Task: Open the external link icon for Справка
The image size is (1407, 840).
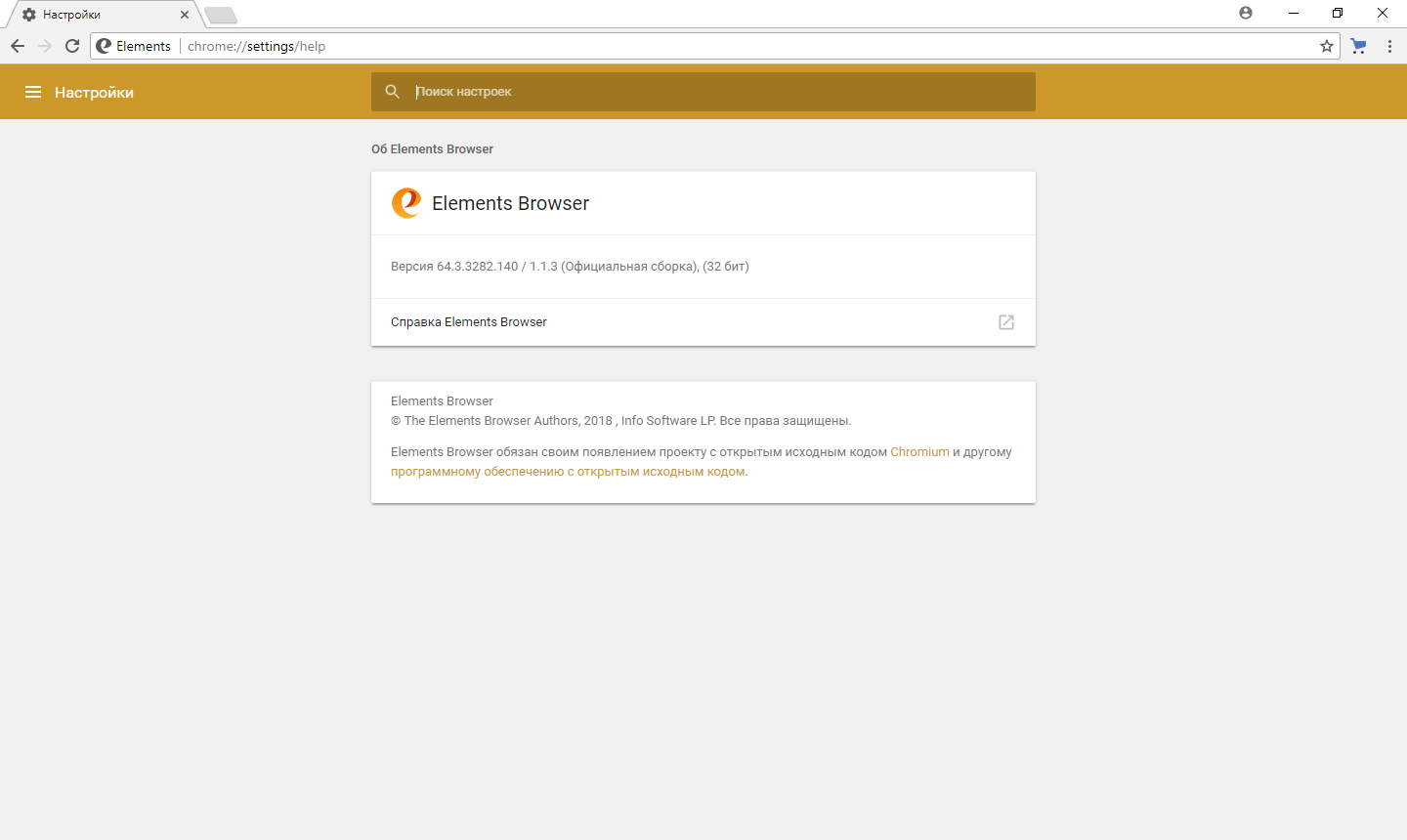Action: (1005, 322)
